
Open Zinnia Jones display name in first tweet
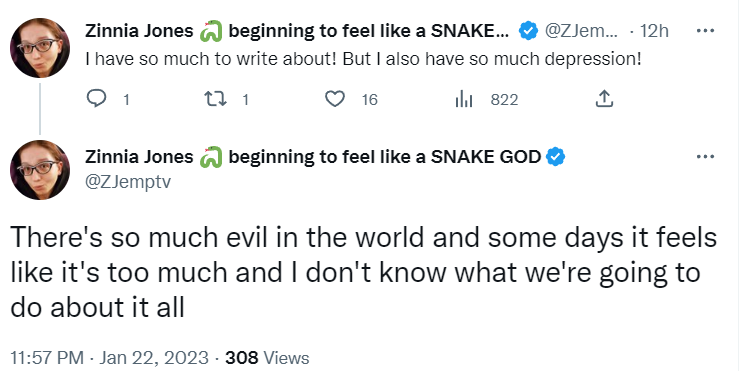click(139, 31)
